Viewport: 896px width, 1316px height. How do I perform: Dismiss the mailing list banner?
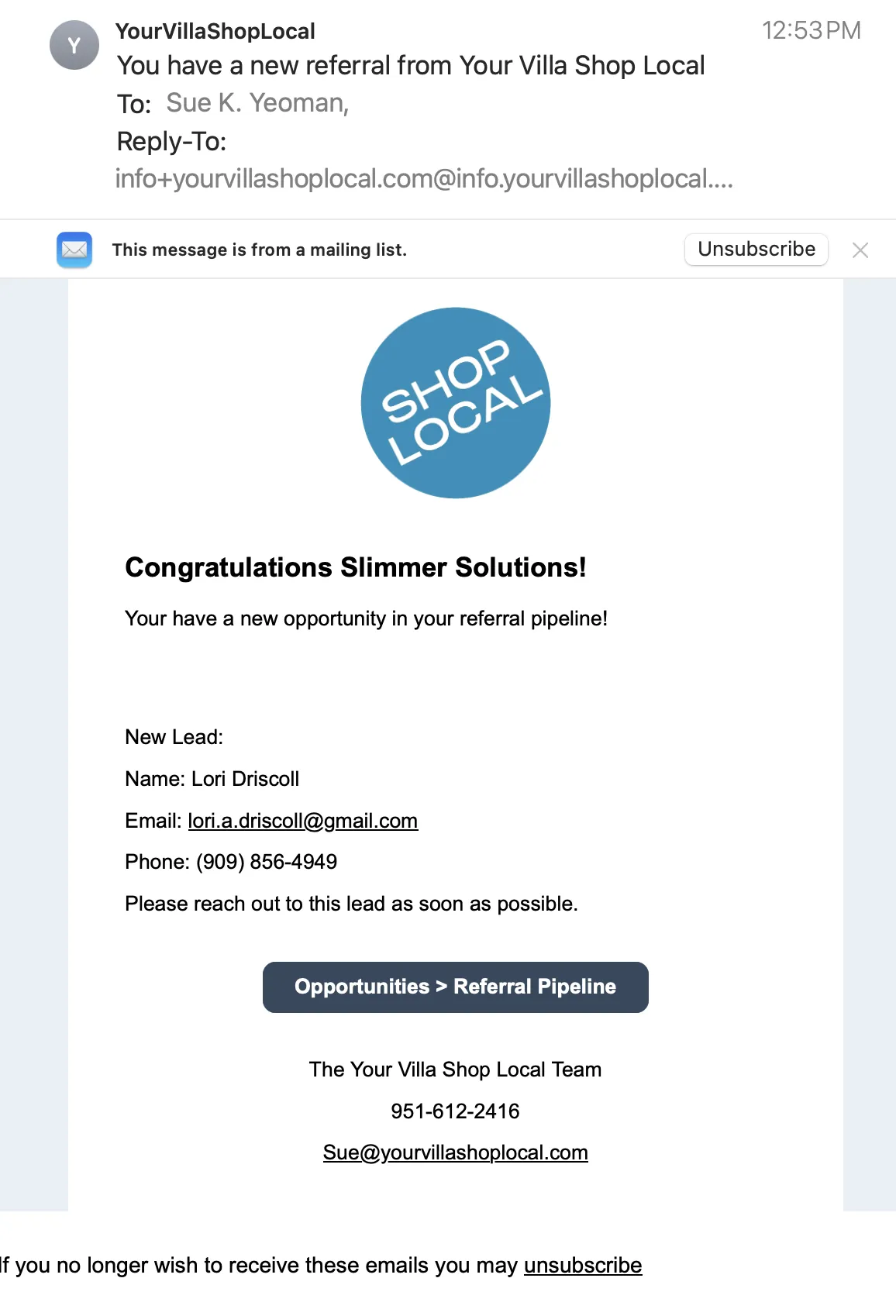[x=860, y=250]
